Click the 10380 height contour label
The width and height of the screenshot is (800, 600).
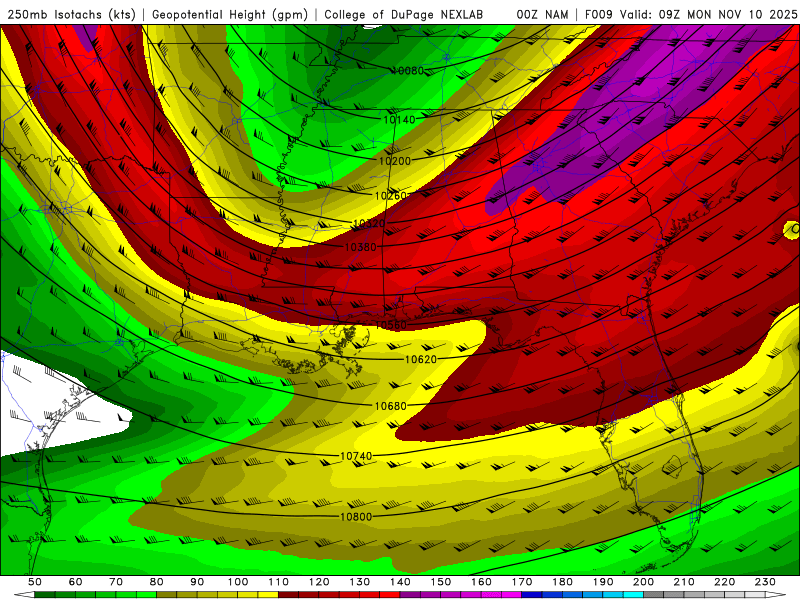(x=360, y=247)
